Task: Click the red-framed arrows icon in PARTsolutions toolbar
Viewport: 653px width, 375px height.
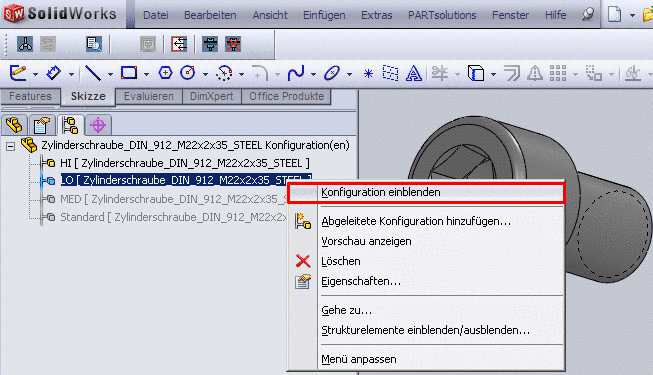Action: (x=179, y=44)
